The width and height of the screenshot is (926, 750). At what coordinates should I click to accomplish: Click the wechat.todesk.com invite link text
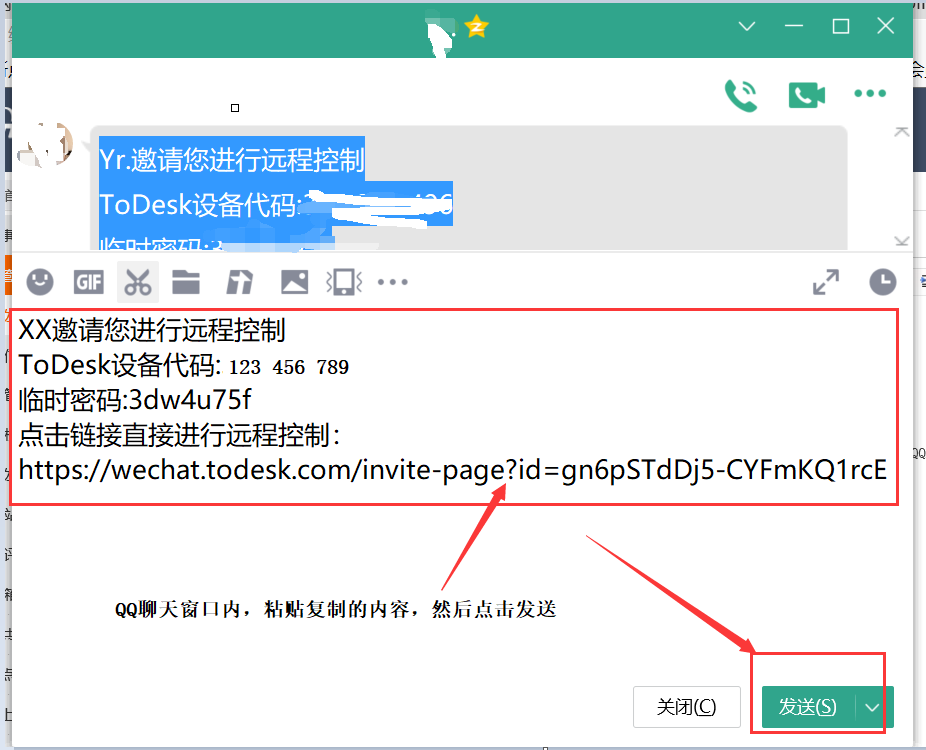click(452, 469)
